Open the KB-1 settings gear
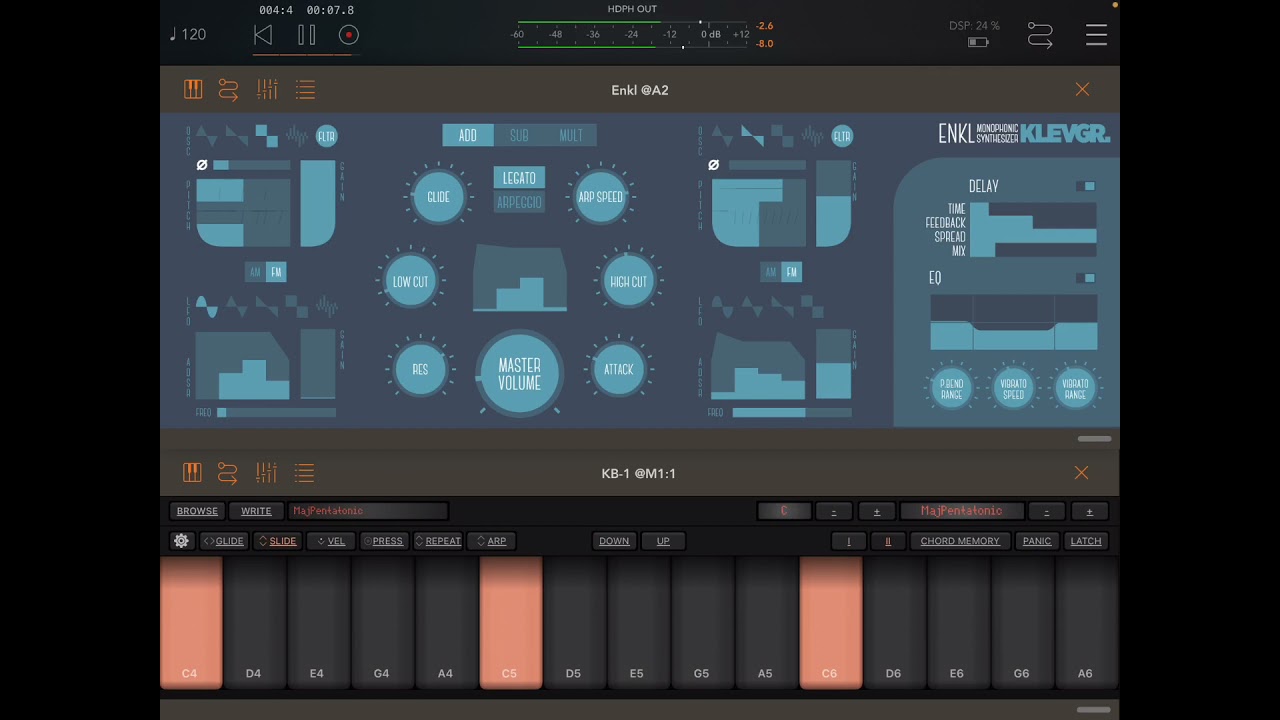This screenshot has height=720, width=1280. pyautogui.click(x=181, y=541)
